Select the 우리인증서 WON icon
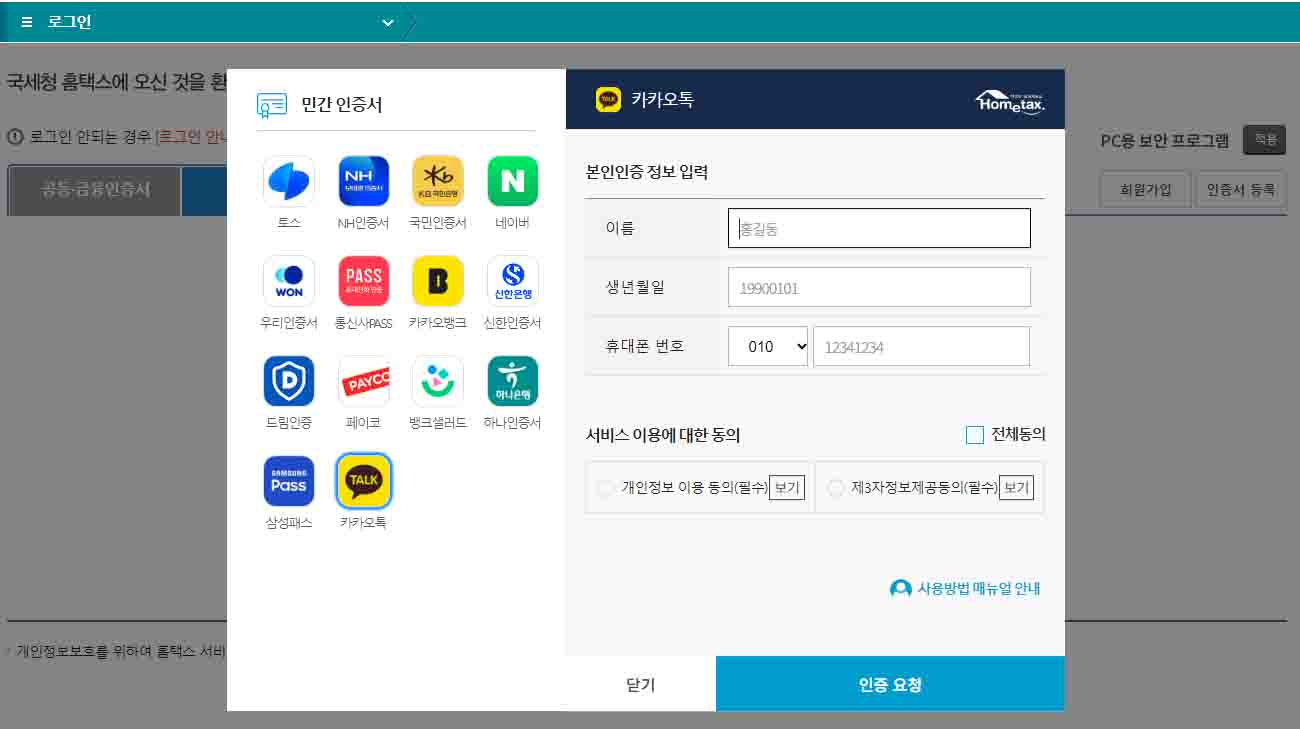This screenshot has width=1300, height=729. click(289, 281)
